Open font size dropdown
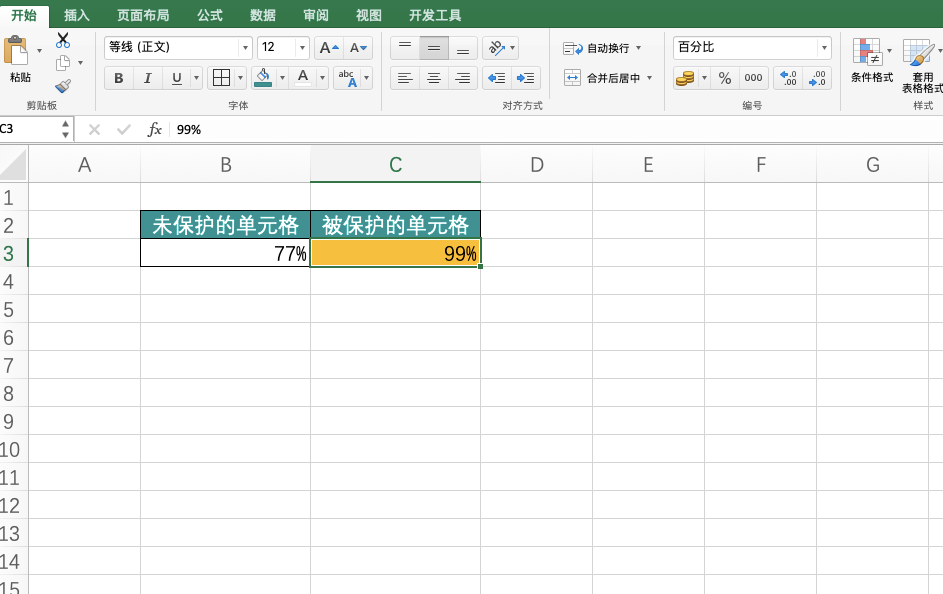Image resolution: width=943 pixels, height=594 pixels. point(302,47)
